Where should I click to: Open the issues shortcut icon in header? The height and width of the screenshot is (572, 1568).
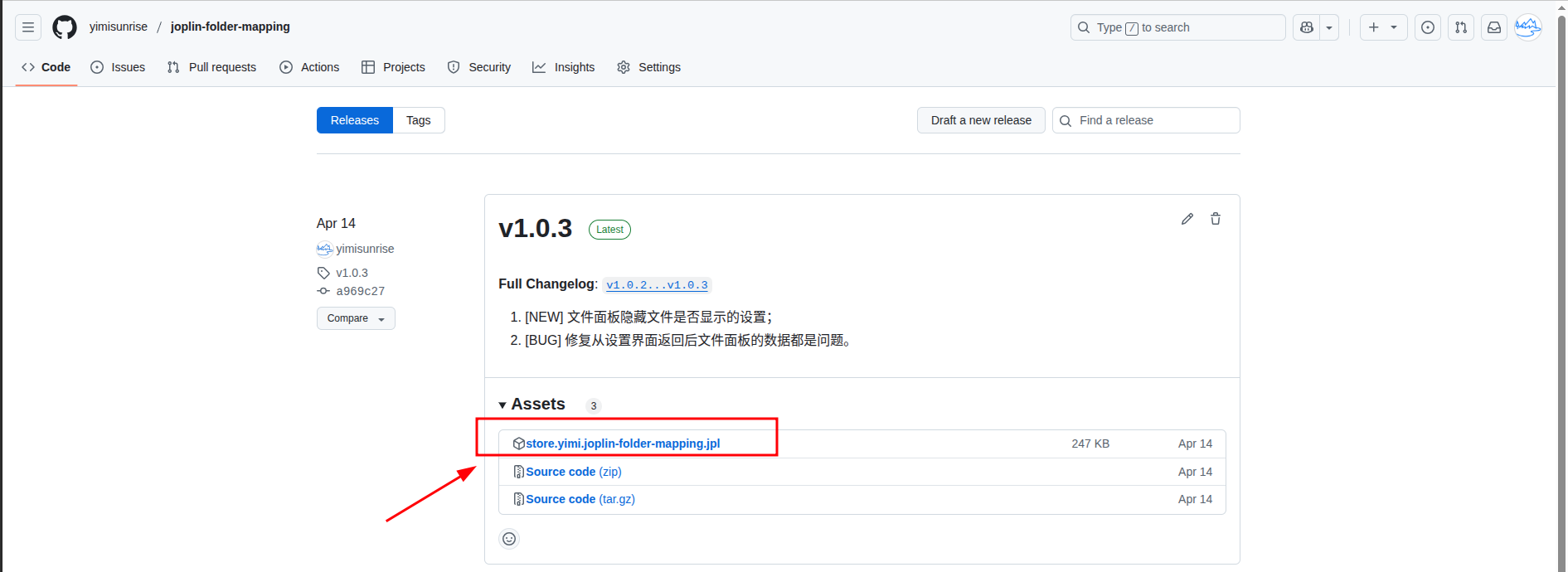coord(1428,27)
